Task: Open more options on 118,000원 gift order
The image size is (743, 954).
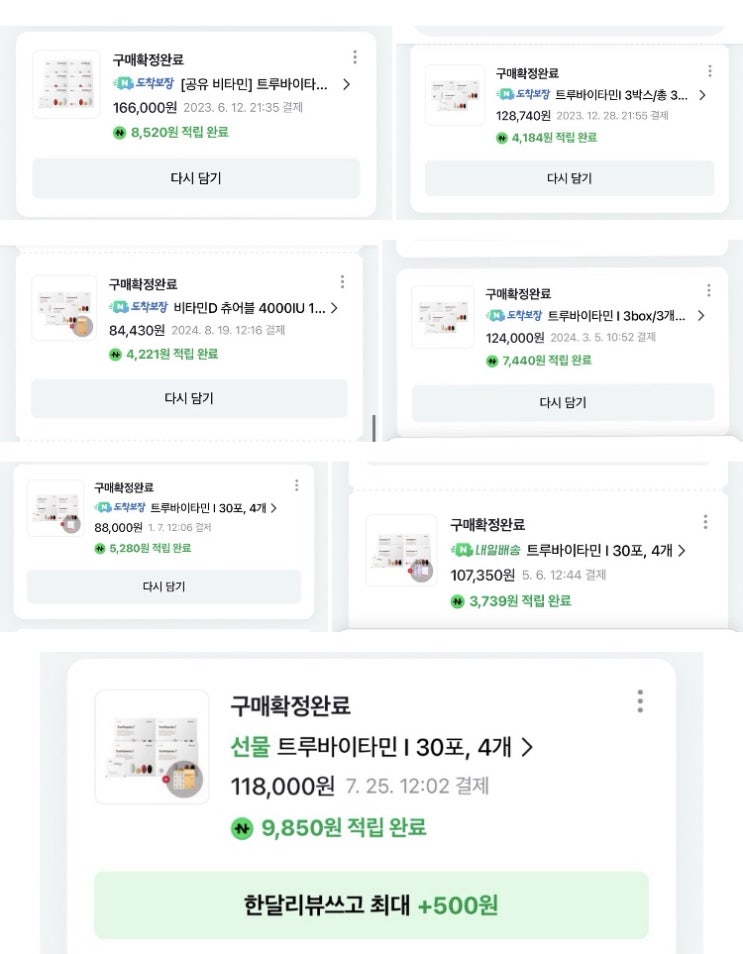Action: pos(640,702)
